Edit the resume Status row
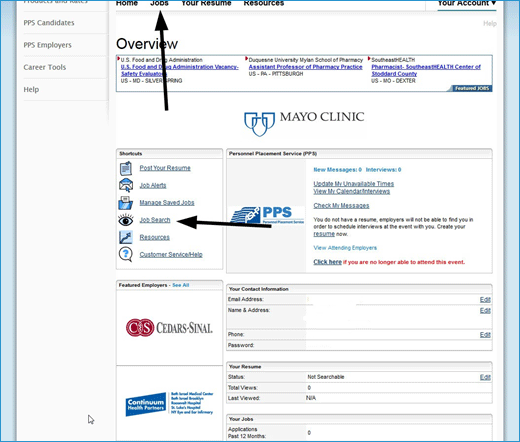This screenshot has width=520, height=442. pyautogui.click(x=485, y=377)
